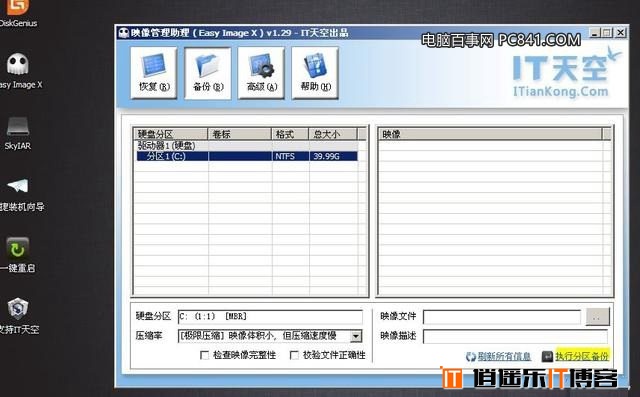Select the 驱动器1 (硬盘) tree row
The height and width of the screenshot is (397, 640).
(247, 146)
